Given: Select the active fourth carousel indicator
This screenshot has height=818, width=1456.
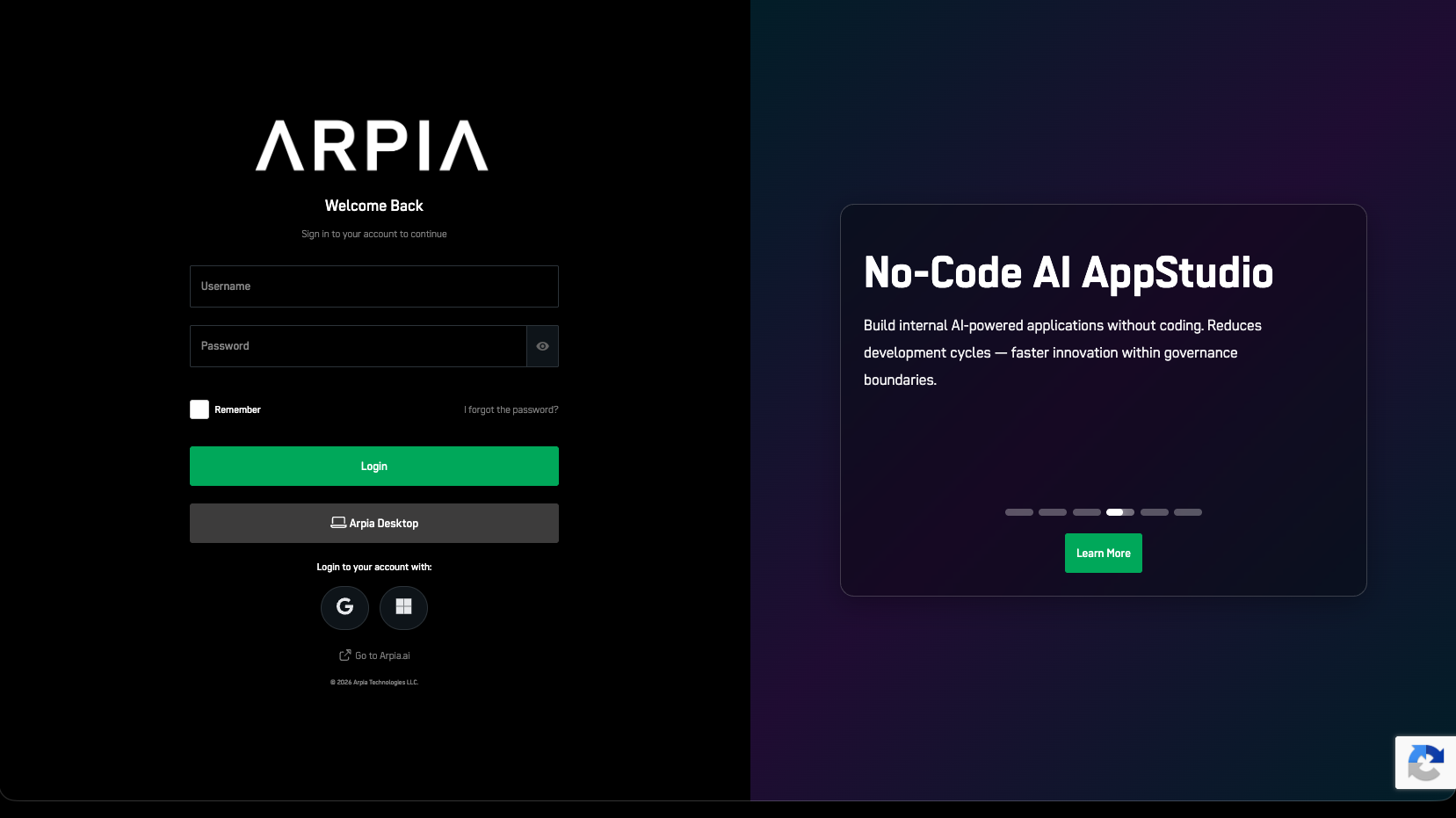Looking at the screenshot, I should click(1120, 512).
